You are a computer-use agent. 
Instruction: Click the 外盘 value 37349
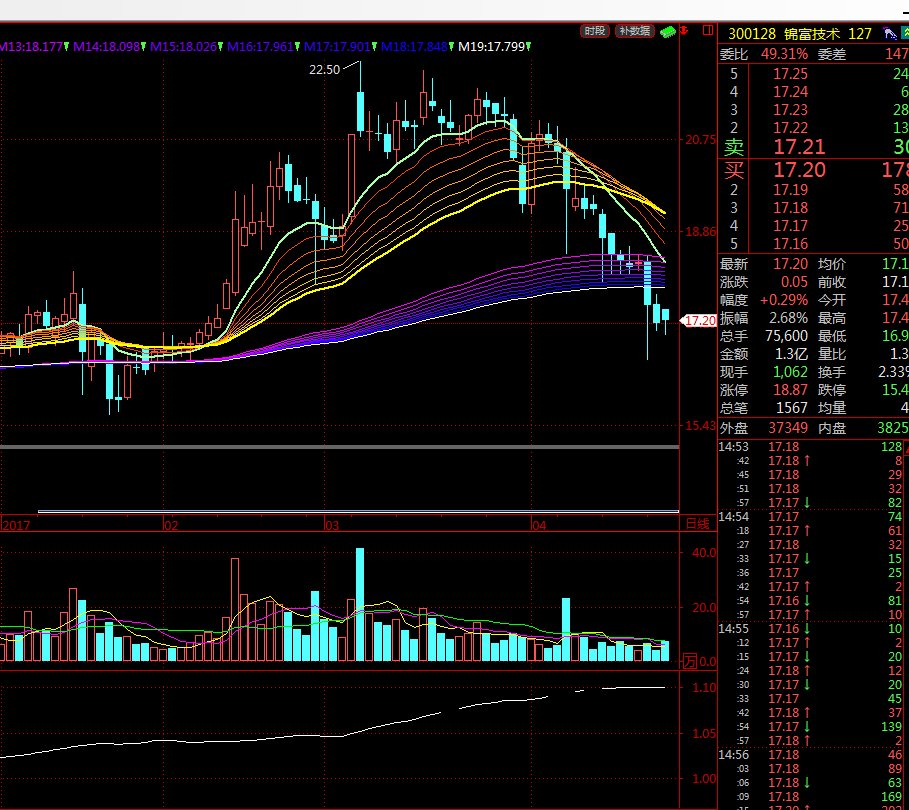(x=788, y=428)
